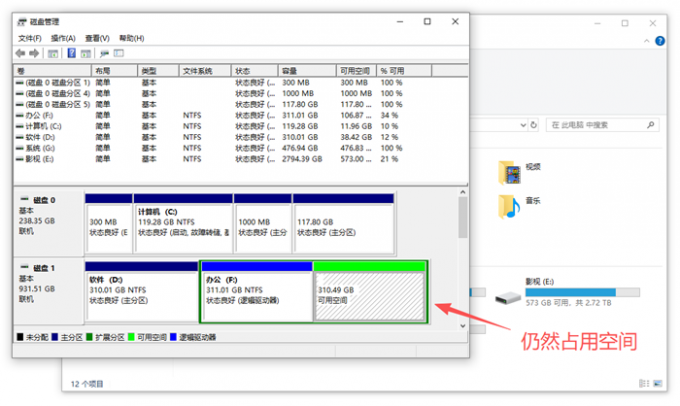Click the 2794.39 GB capacity cell
Viewport: 680px width, 406px height.
[x=302, y=159]
